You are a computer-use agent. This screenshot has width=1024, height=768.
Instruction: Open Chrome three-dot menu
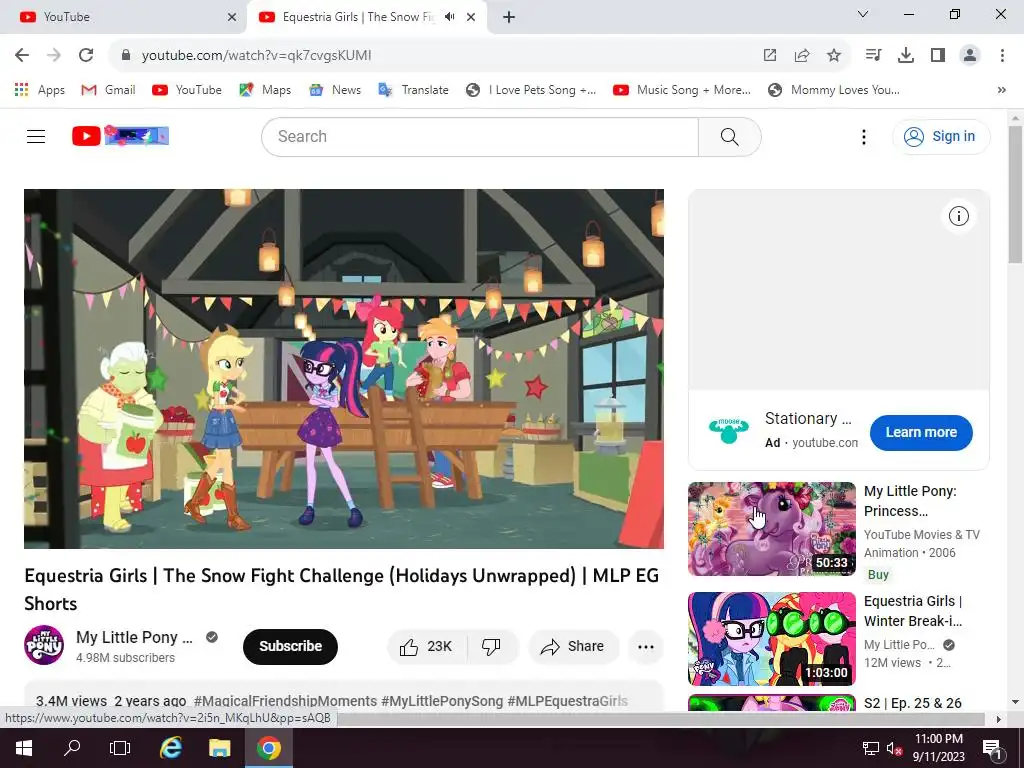pyautogui.click(x=1002, y=56)
